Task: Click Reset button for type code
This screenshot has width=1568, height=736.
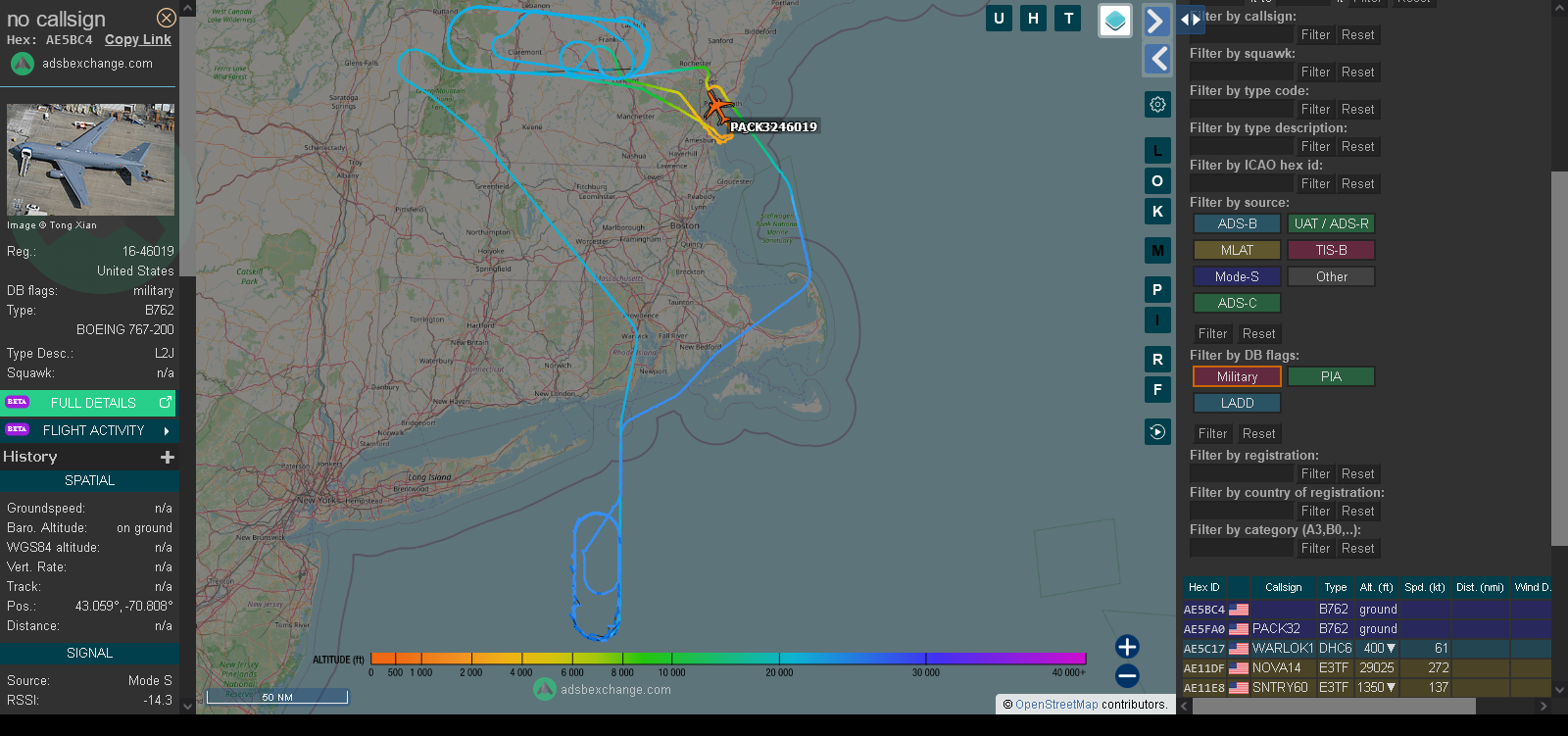Action: click(1357, 110)
